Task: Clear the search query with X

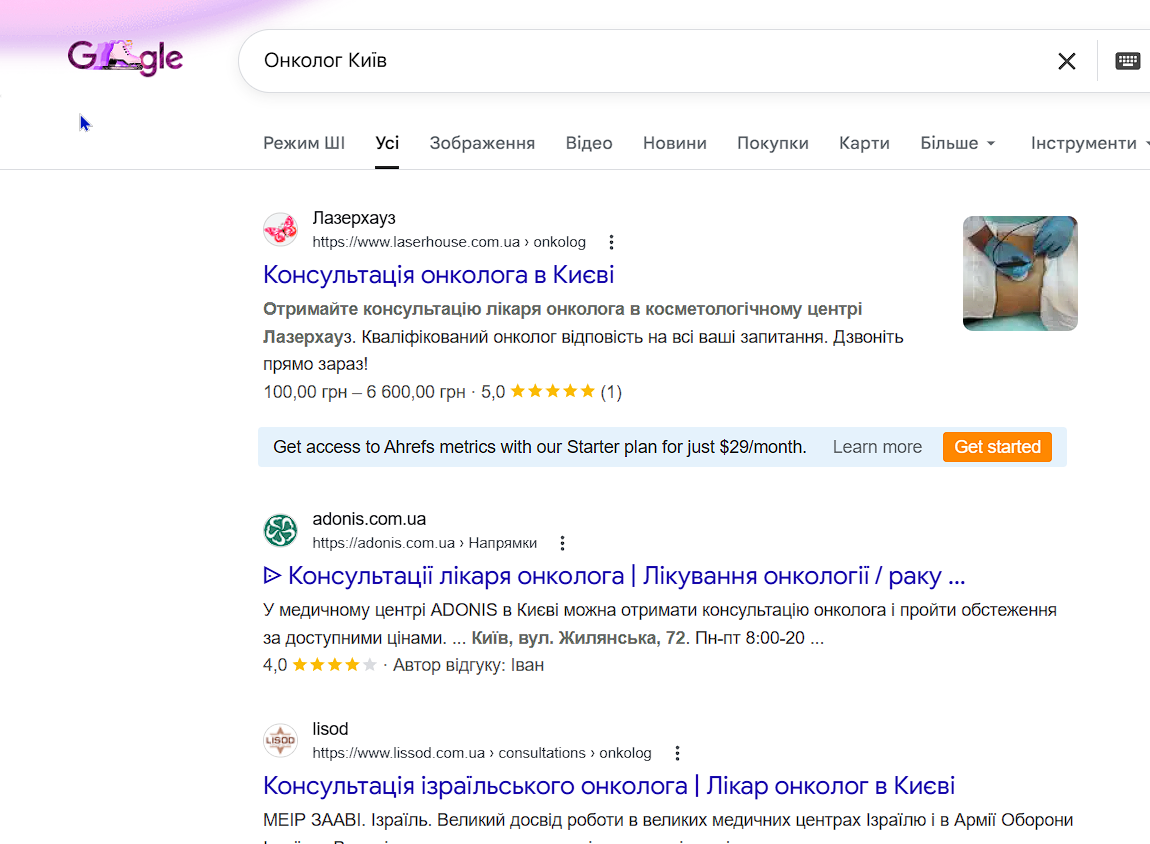Action: point(1067,61)
